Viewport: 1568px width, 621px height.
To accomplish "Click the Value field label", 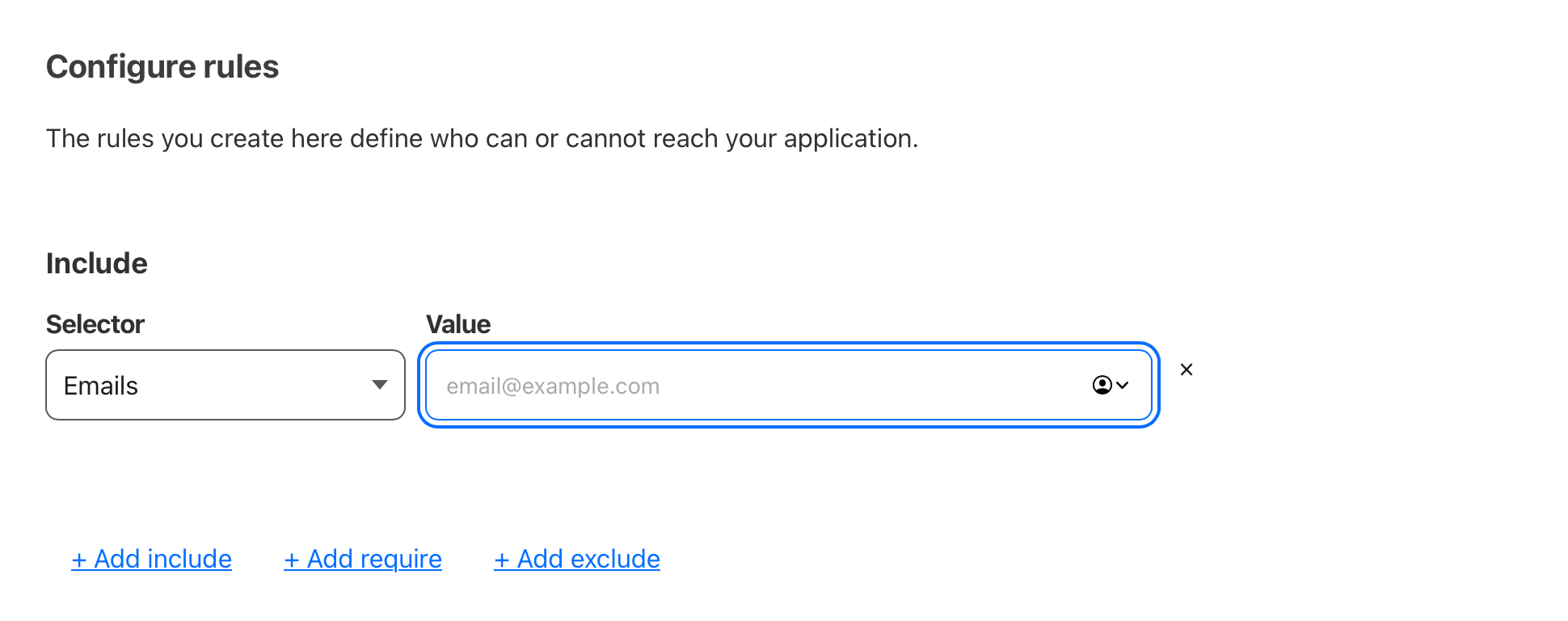I will coord(458,324).
